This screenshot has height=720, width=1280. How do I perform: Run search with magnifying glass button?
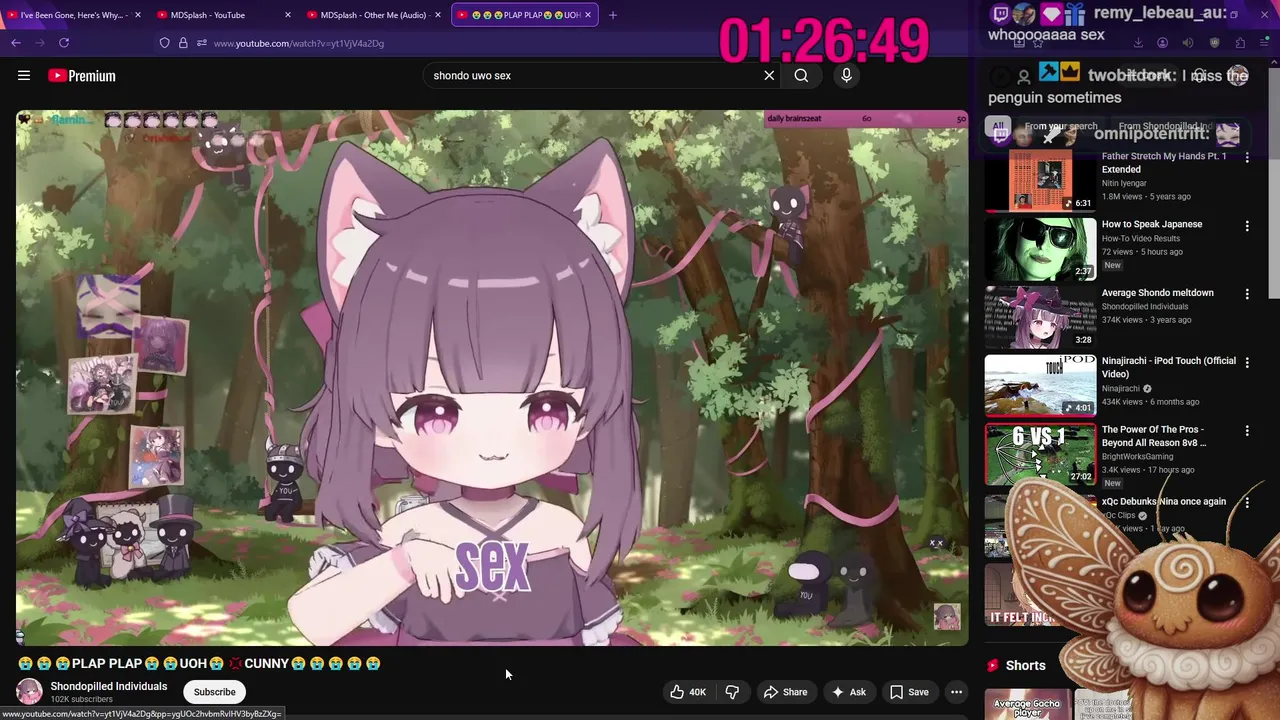(801, 75)
